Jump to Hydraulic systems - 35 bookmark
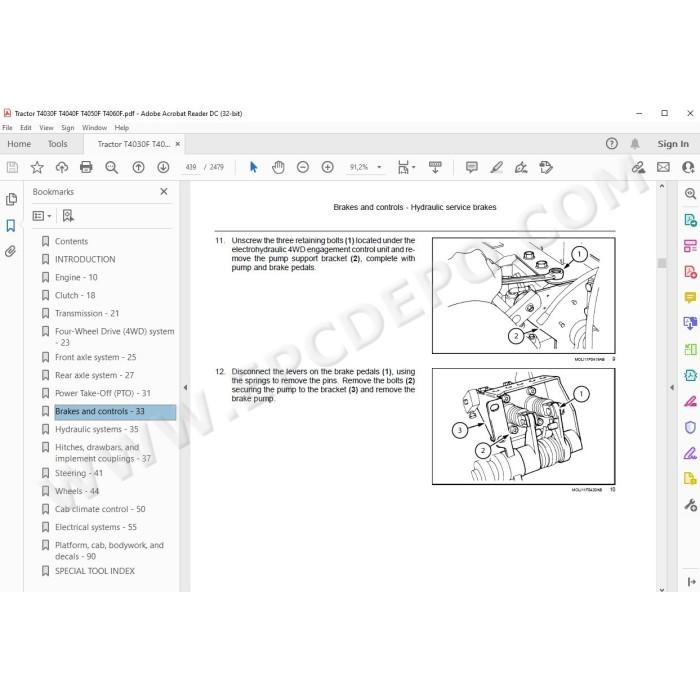 (97, 429)
